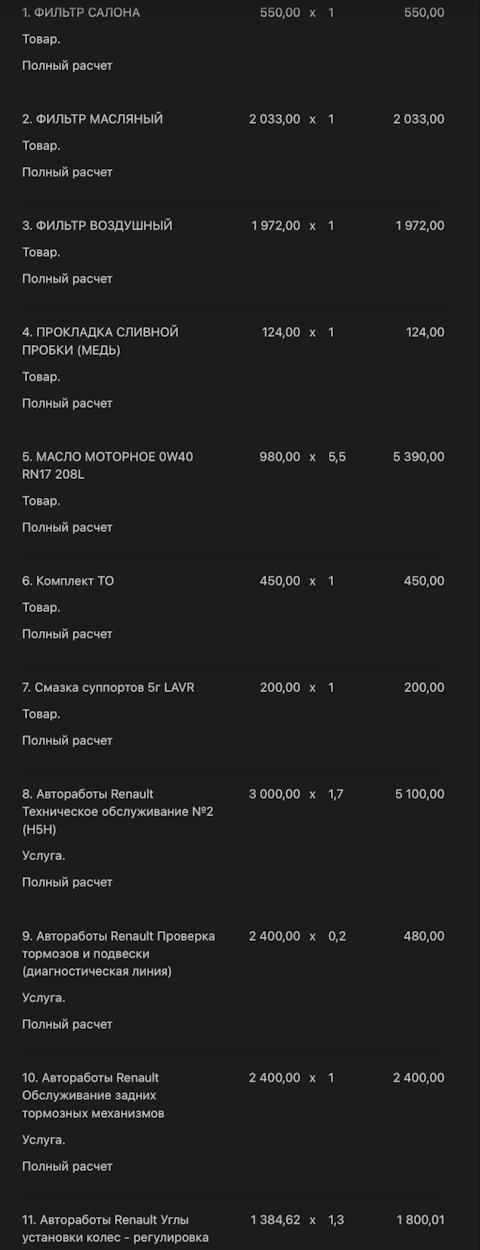Click the 2 033,00 unit price of oil filter

tap(275, 119)
